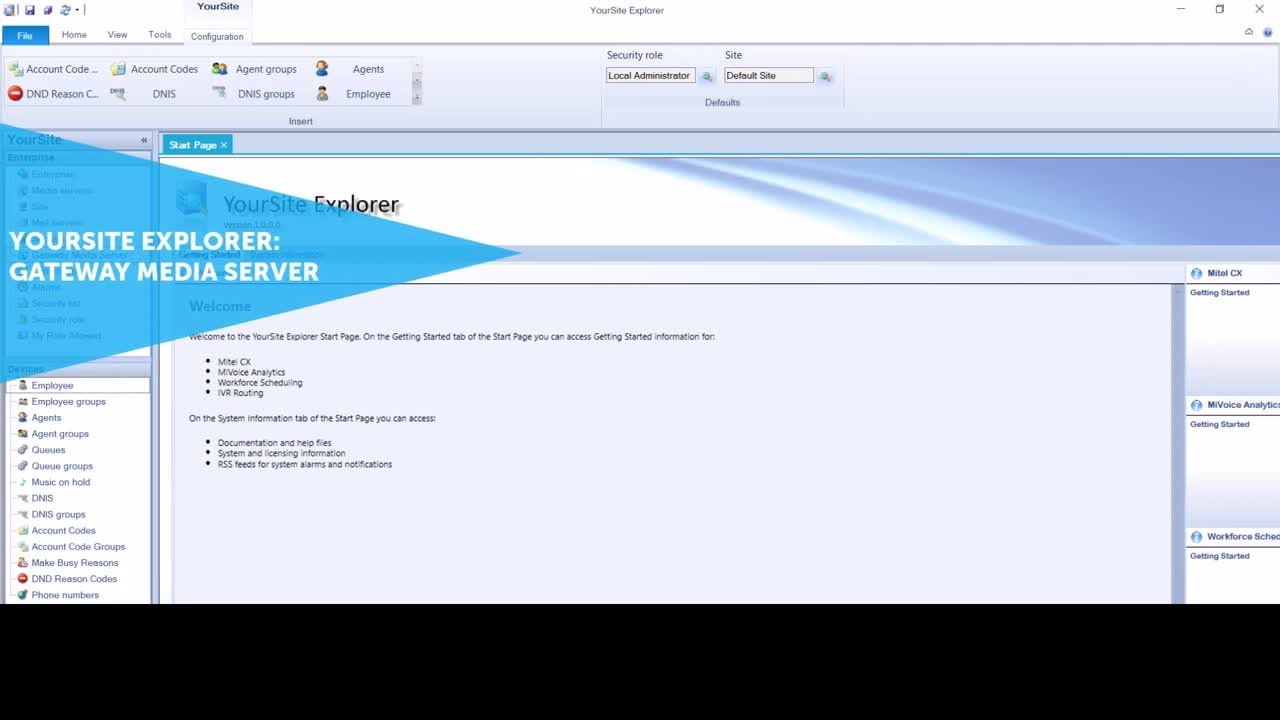This screenshot has height=720, width=1280.
Task: Select Account Codes in the Devices tree
Action: (63, 530)
